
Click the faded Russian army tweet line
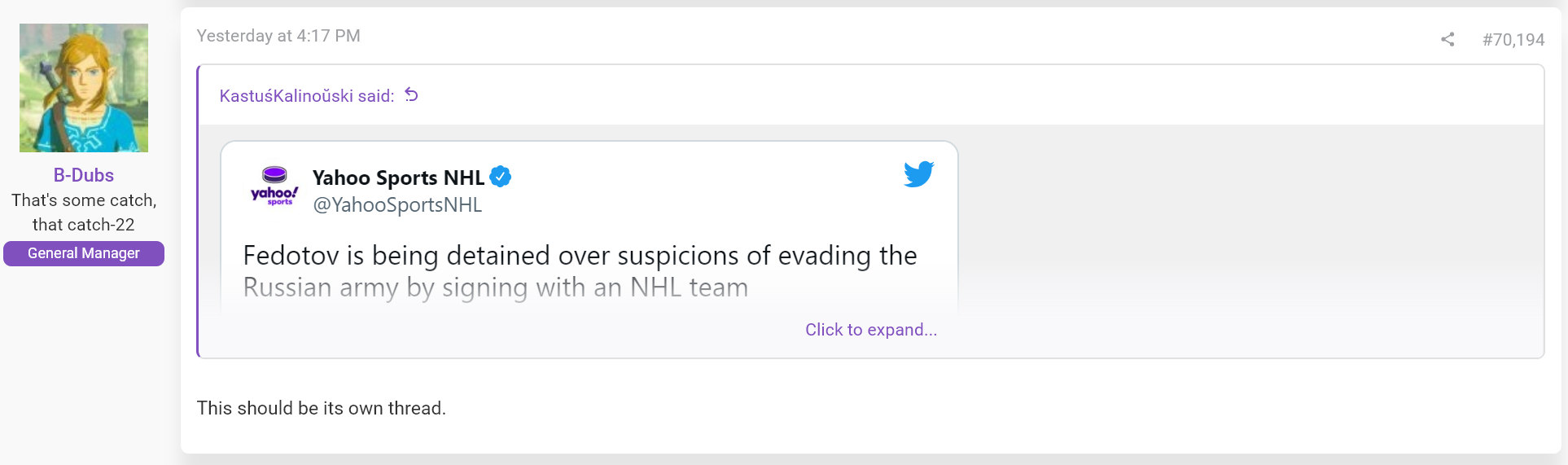[495, 287]
